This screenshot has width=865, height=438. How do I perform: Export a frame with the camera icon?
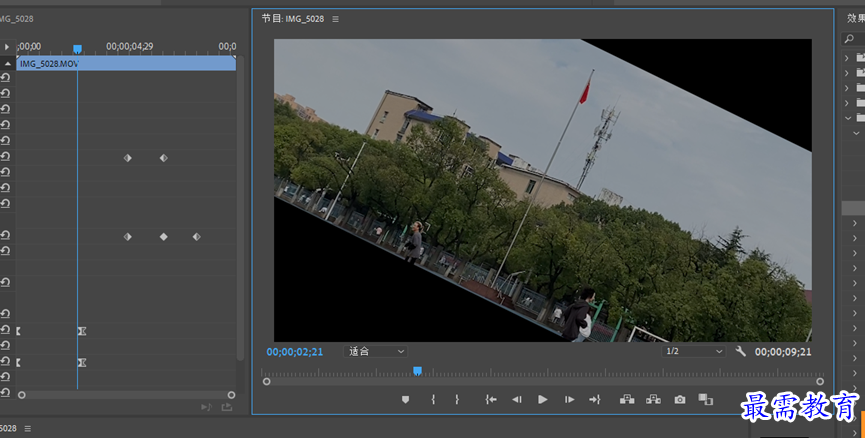tap(680, 399)
